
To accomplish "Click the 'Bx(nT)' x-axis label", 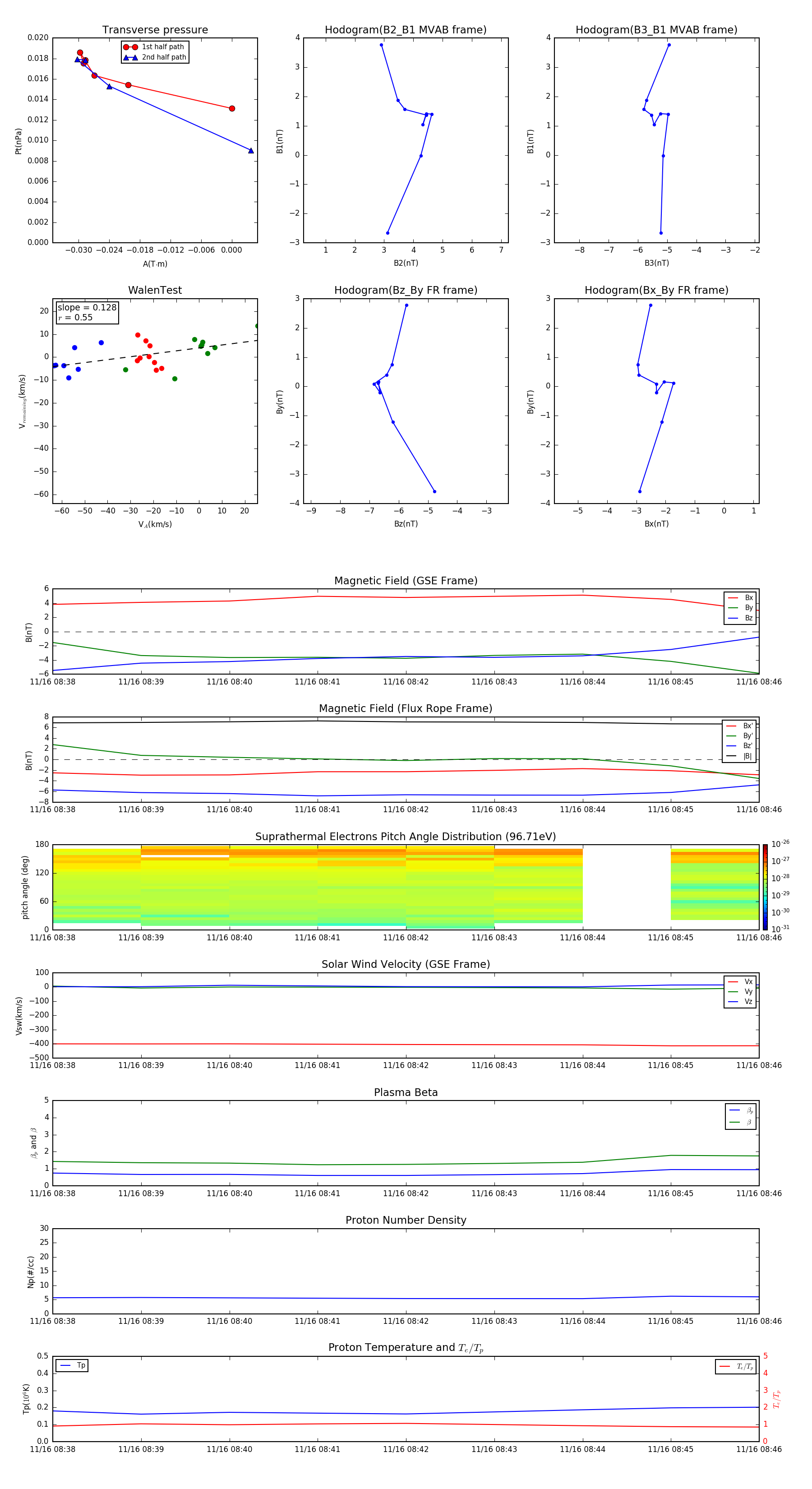I will pyautogui.click(x=656, y=524).
